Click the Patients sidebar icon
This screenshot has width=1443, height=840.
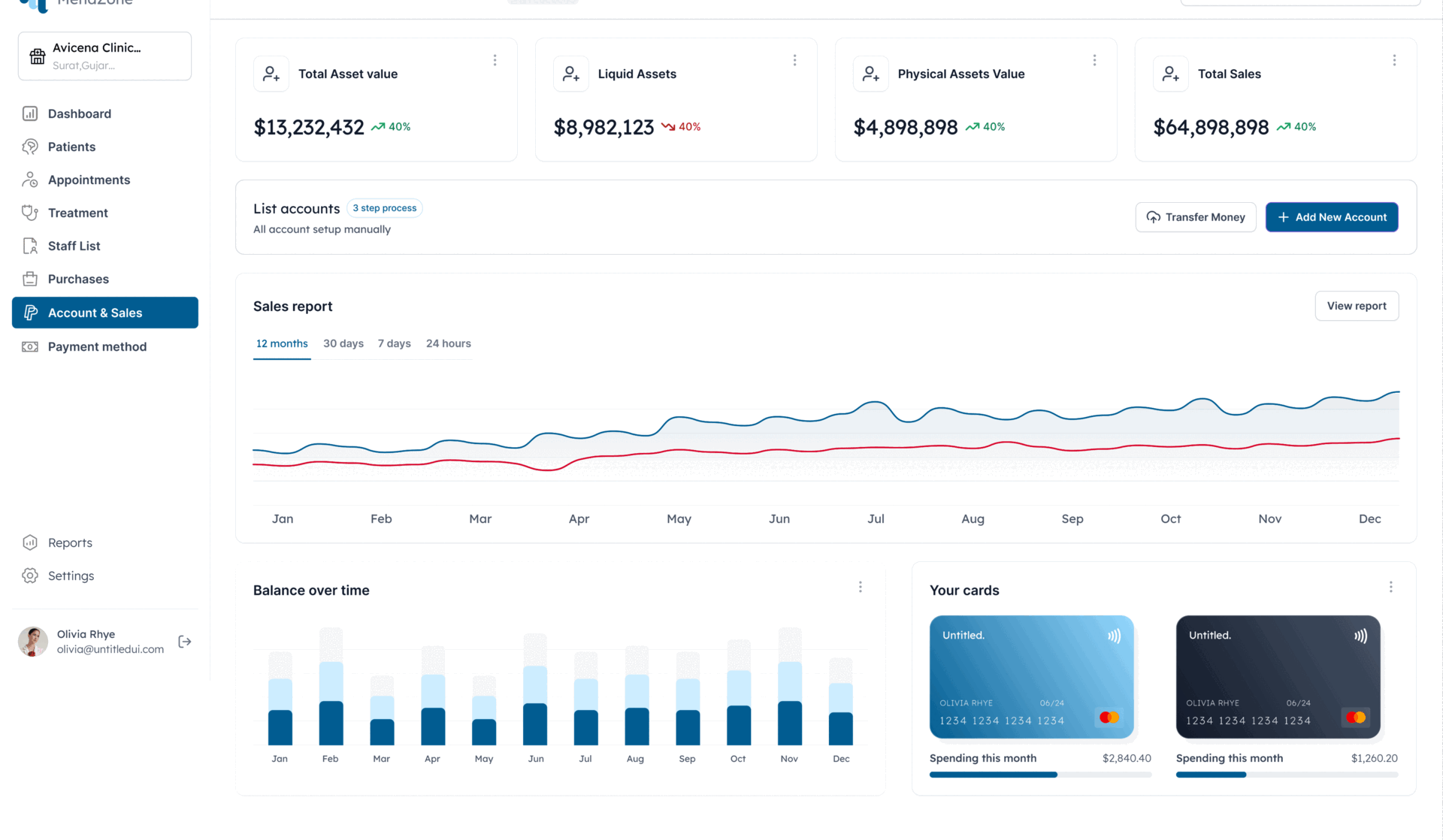[30, 147]
